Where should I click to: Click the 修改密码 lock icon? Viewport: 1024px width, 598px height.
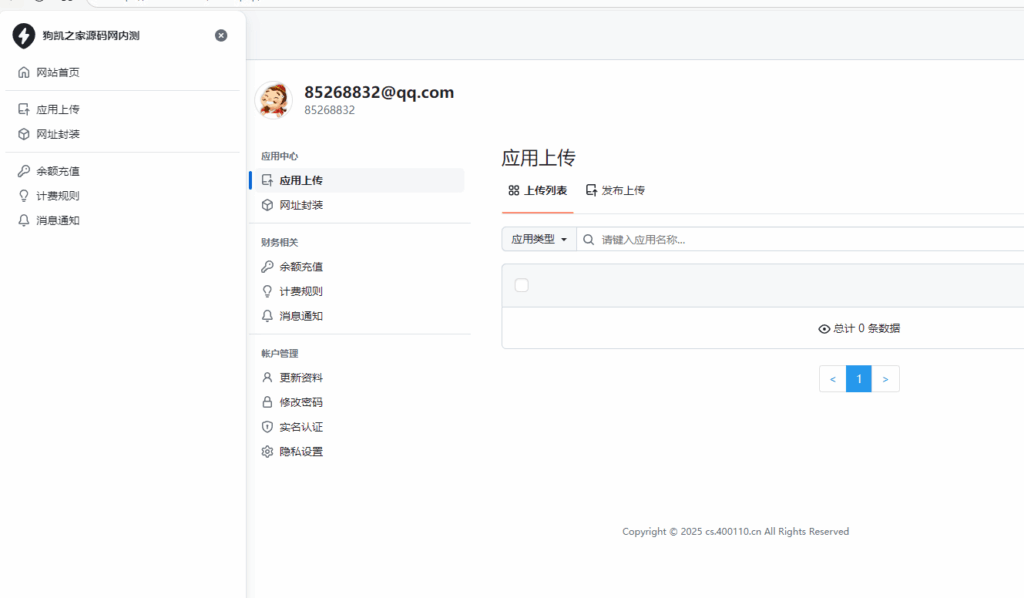click(x=267, y=402)
